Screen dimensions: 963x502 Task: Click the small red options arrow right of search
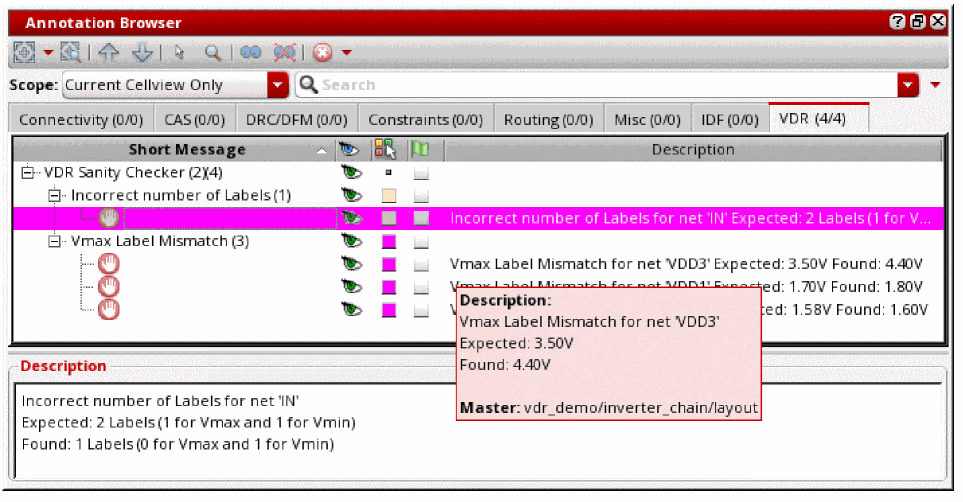pyautogui.click(x=935, y=85)
